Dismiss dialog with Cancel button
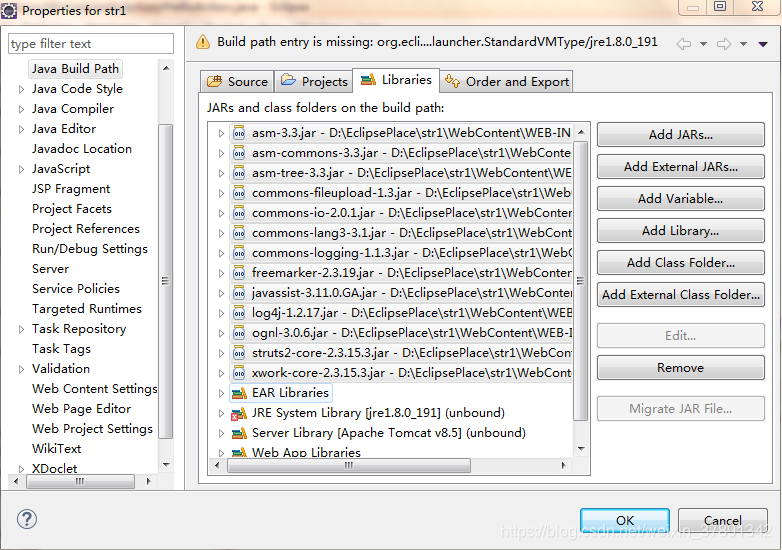Screen dimensions: 782x550 (x=722, y=521)
